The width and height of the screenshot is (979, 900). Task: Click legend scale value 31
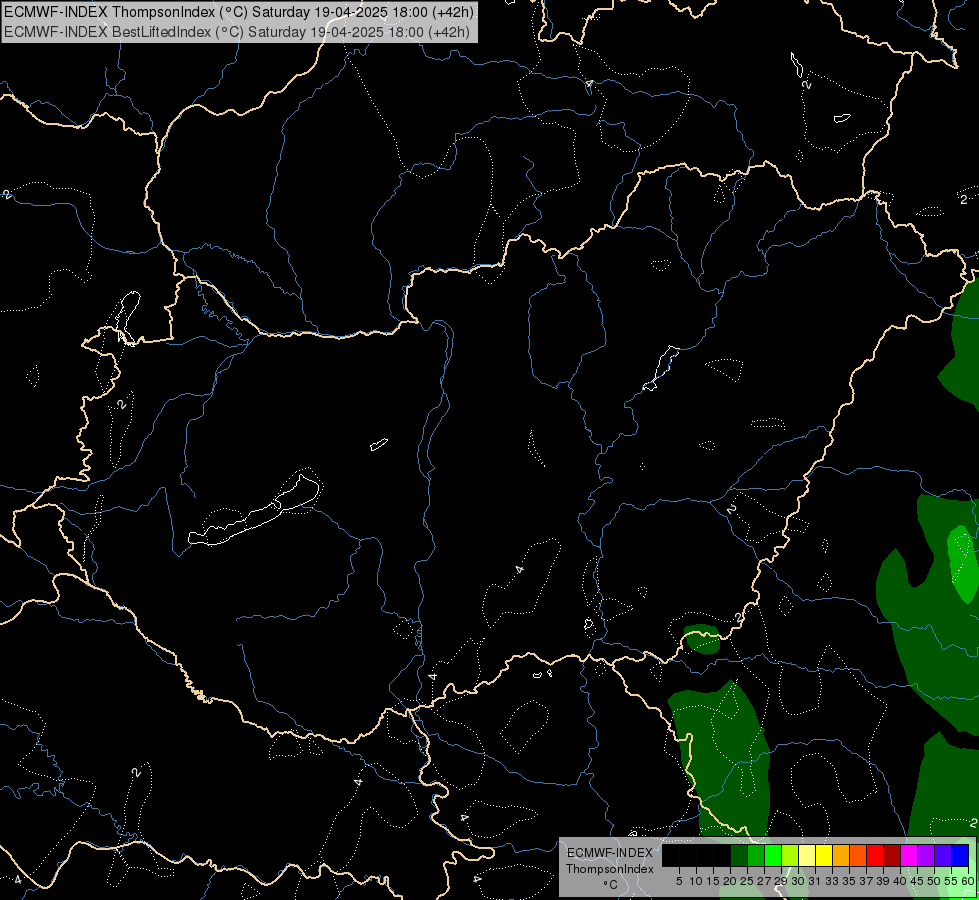click(x=815, y=881)
